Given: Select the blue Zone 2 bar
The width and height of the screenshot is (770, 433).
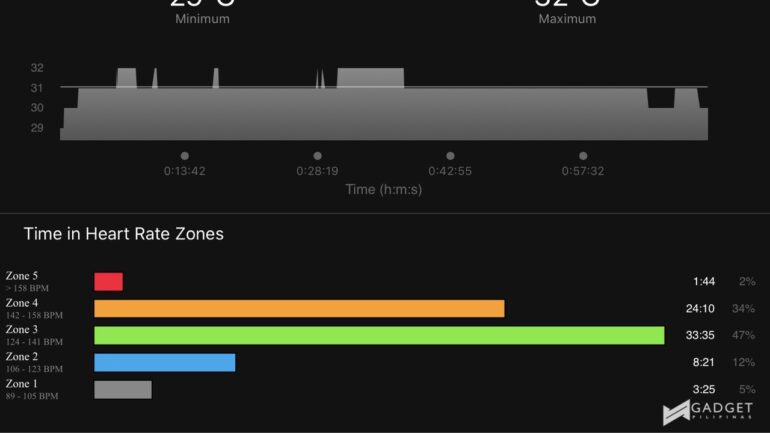Looking at the screenshot, I should 165,362.
